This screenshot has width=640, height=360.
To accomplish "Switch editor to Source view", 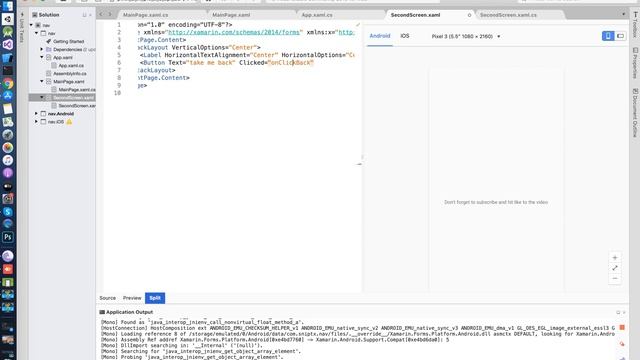I will (108, 298).
